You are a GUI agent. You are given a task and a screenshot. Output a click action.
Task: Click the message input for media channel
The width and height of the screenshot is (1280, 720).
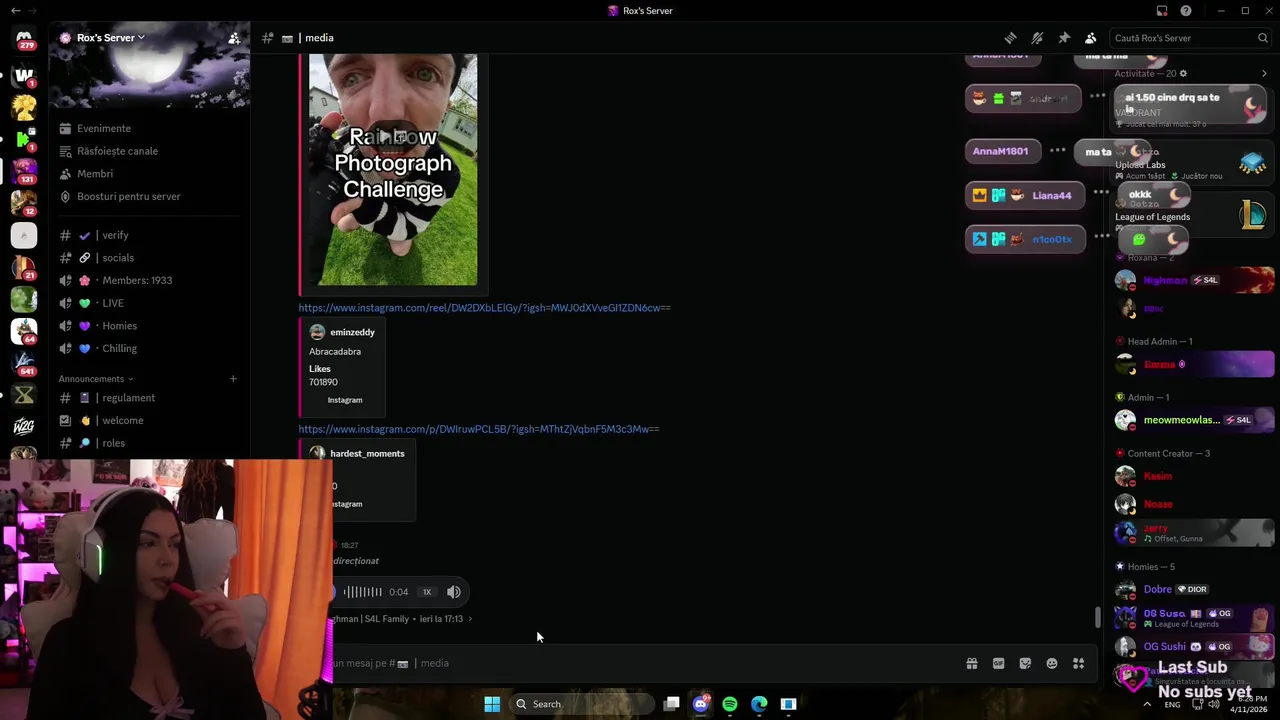640,663
